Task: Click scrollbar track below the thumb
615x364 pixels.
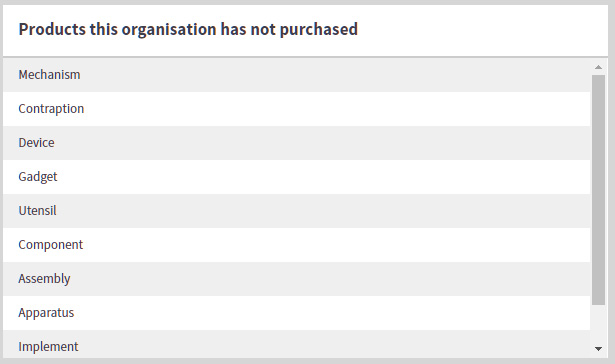Action: click(598, 322)
